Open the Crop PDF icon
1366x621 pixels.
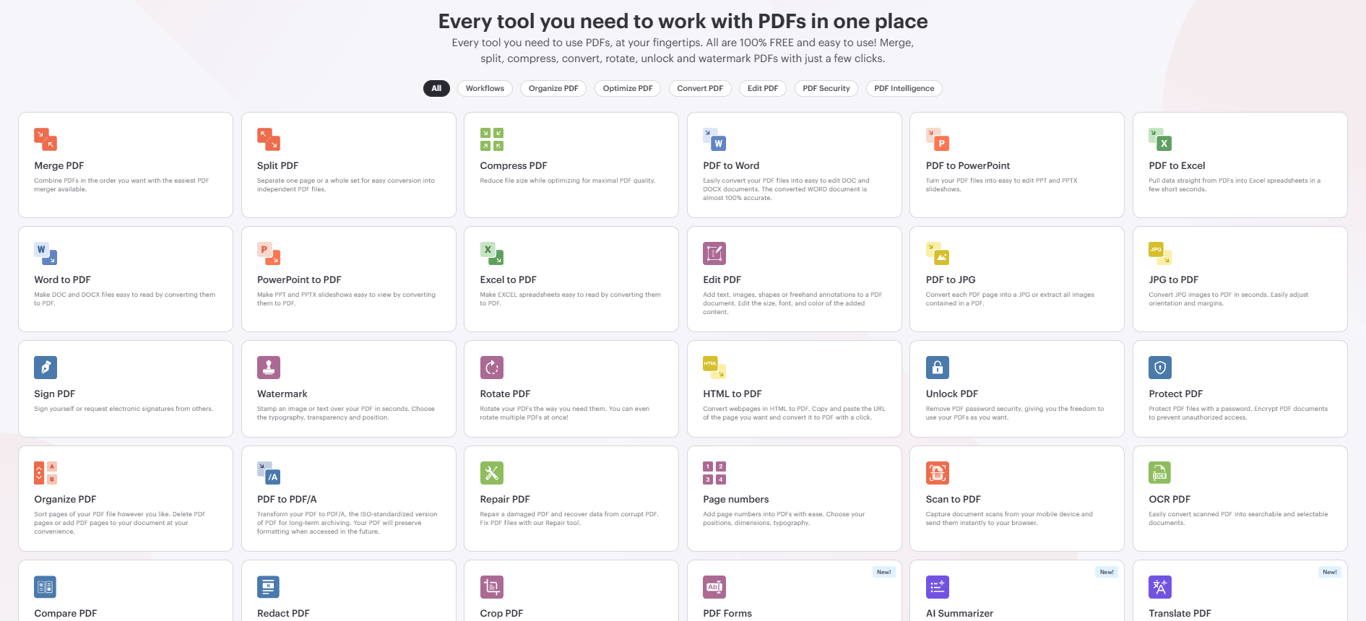[x=491, y=586]
